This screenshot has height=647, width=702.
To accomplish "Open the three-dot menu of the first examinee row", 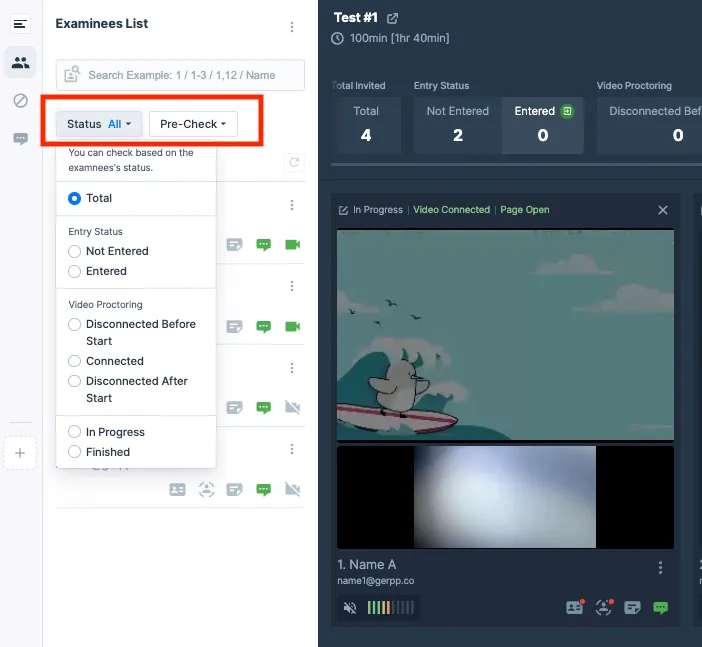I will pyautogui.click(x=292, y=205).
